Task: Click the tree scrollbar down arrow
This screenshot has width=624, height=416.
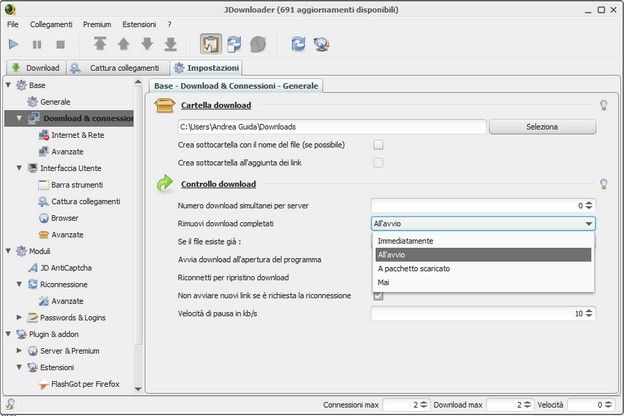Action: [138, 389]
